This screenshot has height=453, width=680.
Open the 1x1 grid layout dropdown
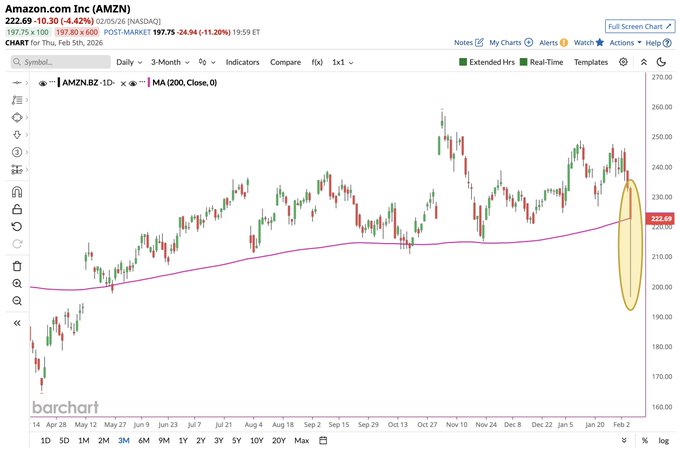[343, 62]
